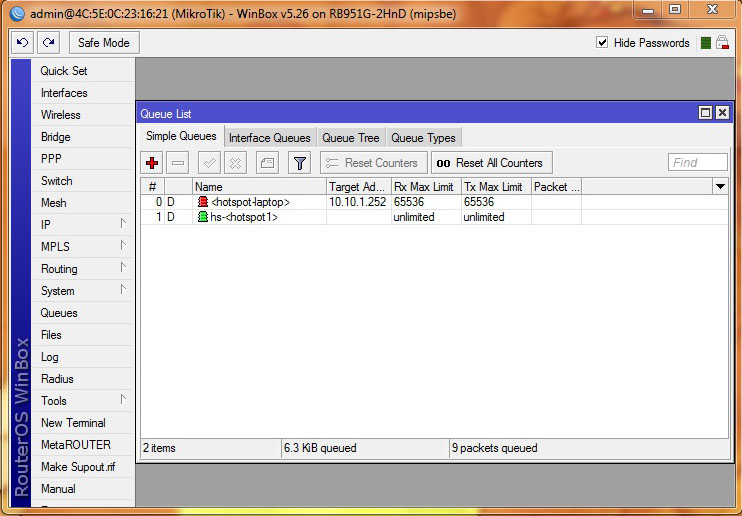This screenshot has width=742, height=516.
Task: Open the Queue Types tab
Action: [x=424, y=138]
